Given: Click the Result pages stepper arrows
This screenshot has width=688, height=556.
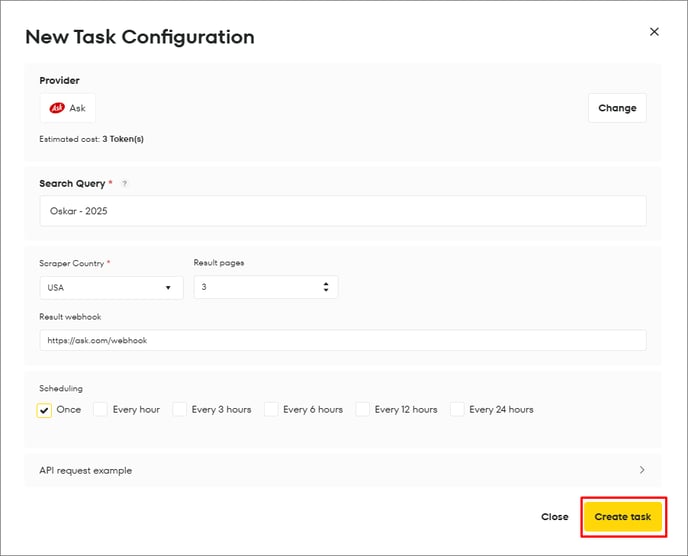Looking at the screenshot, I should (326, 287).
